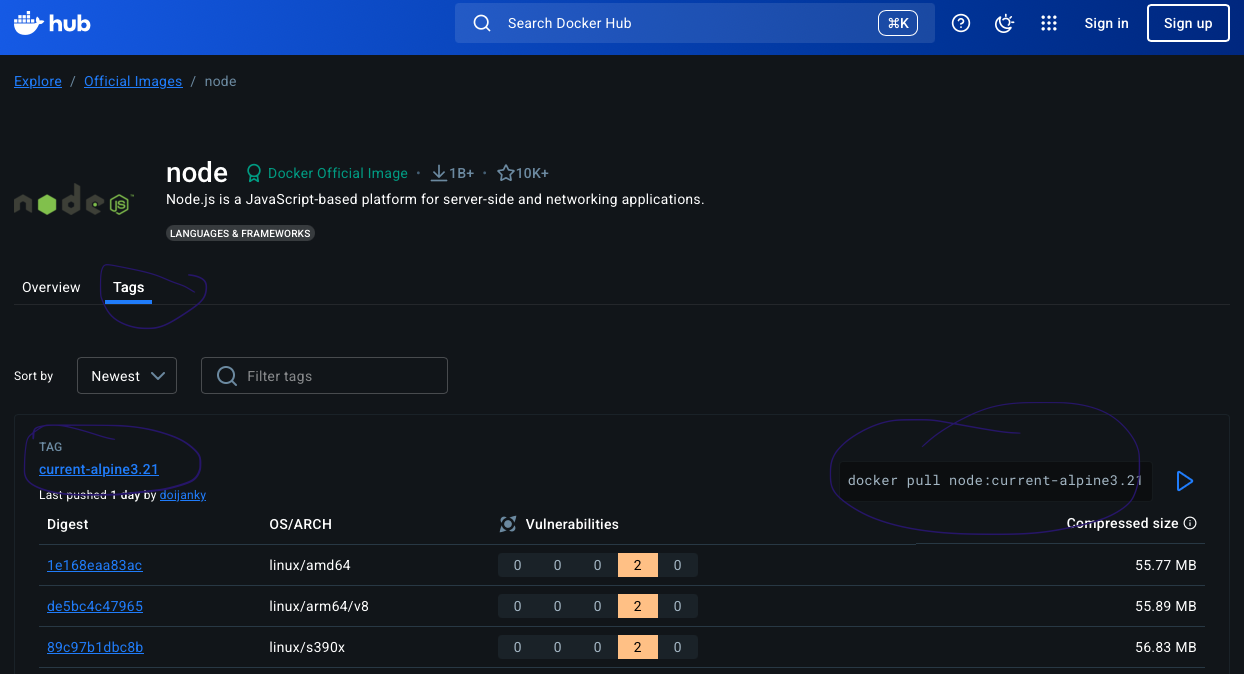The height and width of the screenshot is (674, 1244).
Task: Open digest 1e168eaa83ac link
Action: 94,565
